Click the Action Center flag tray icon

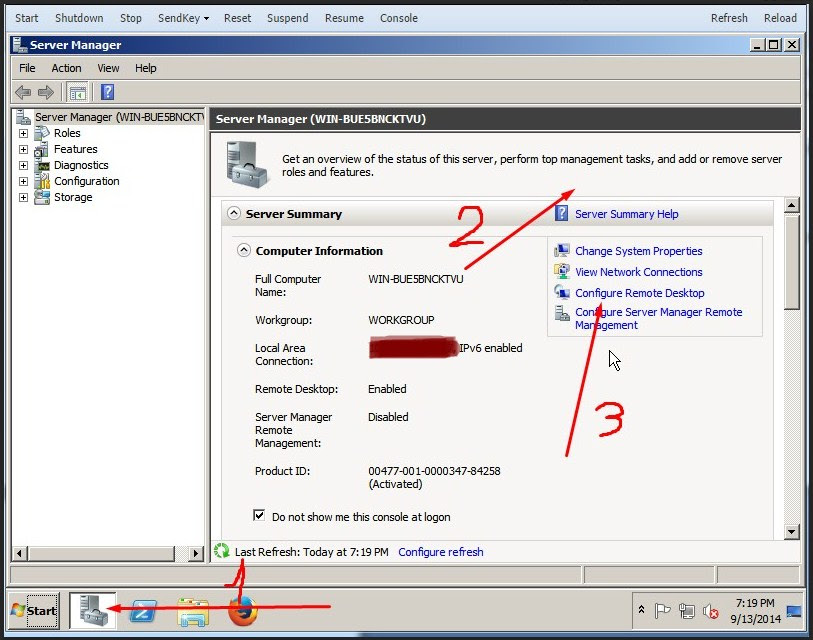pos(662,611)
